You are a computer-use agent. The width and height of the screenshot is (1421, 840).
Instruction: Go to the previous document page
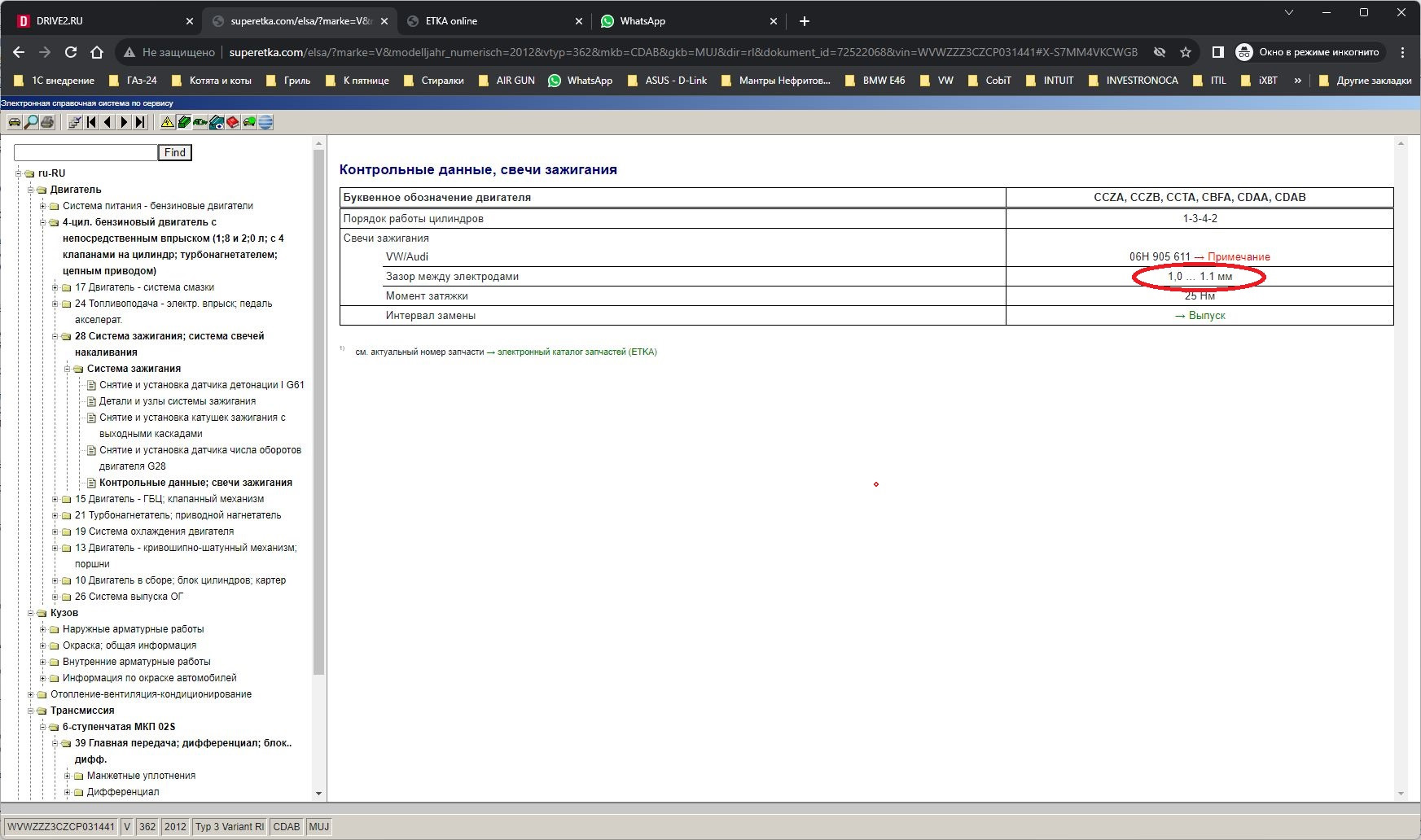(107, 122)
